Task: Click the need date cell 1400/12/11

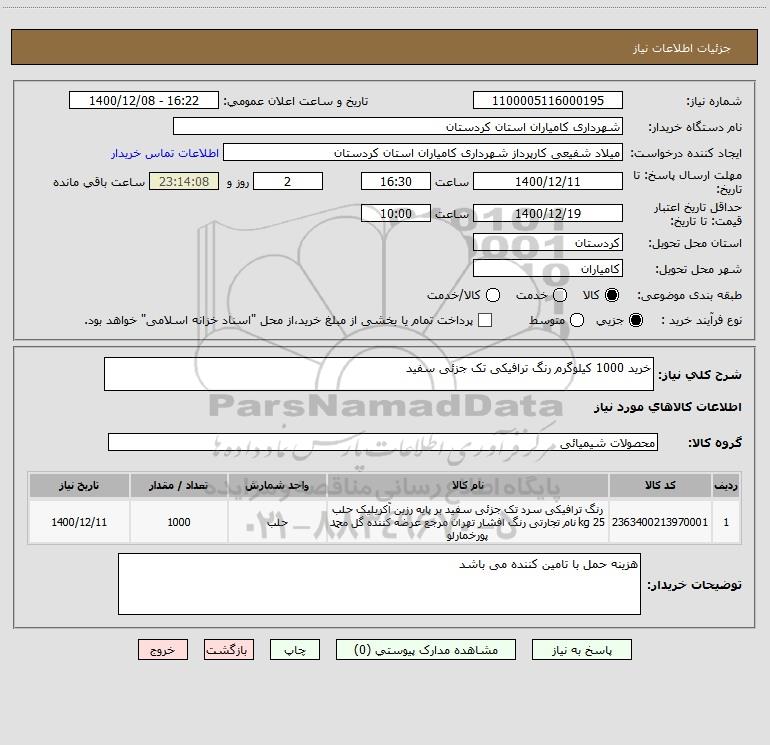Action: 79,522
